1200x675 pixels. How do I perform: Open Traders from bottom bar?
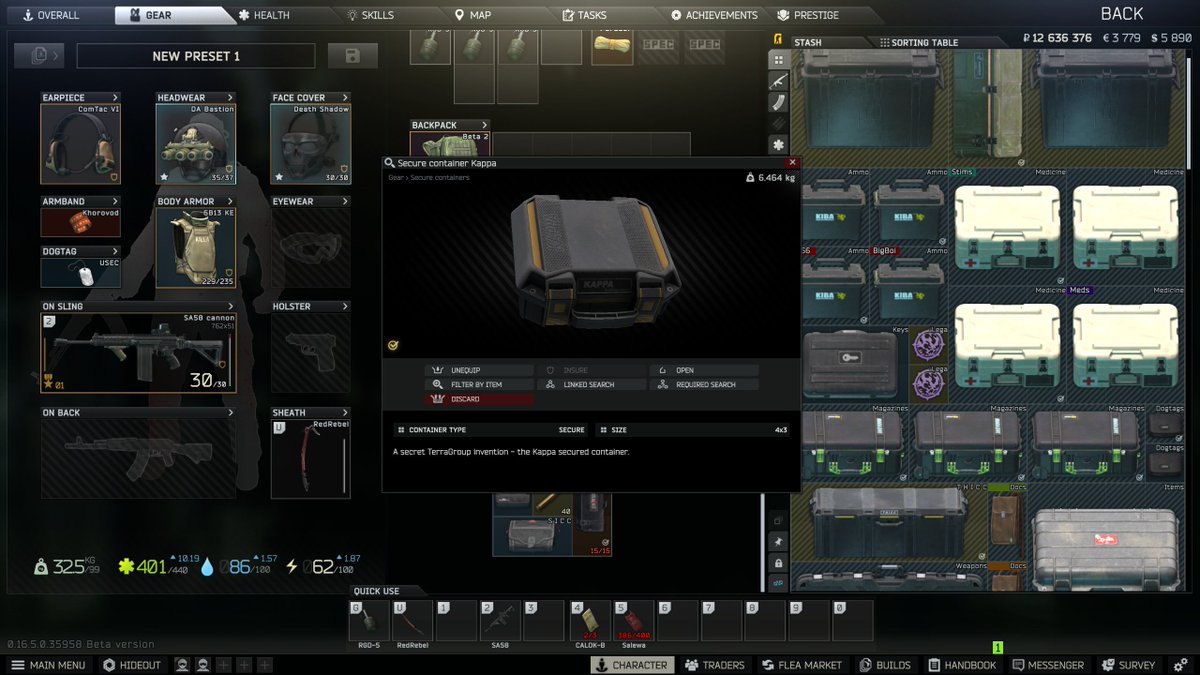tap(715, 665)
